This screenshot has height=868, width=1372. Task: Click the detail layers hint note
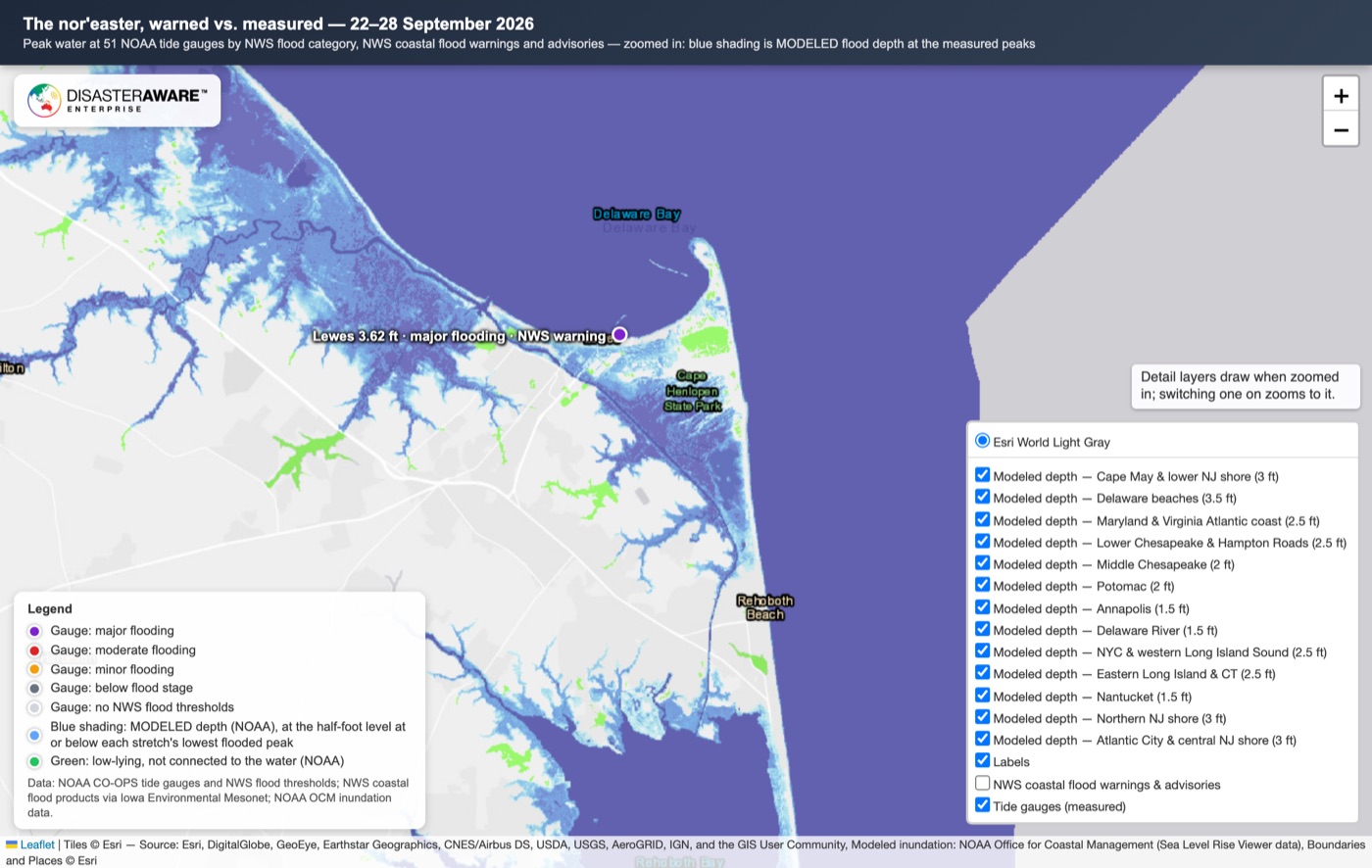1245,385
